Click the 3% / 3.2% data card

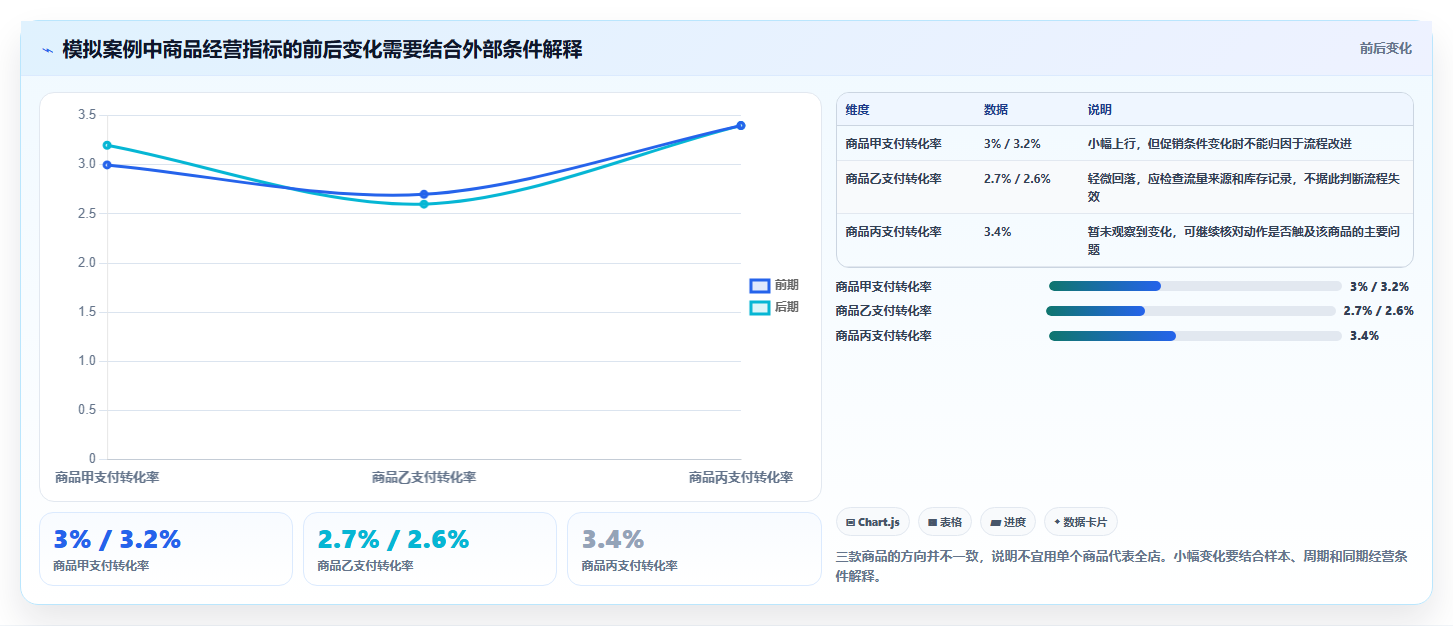[166, 549]
